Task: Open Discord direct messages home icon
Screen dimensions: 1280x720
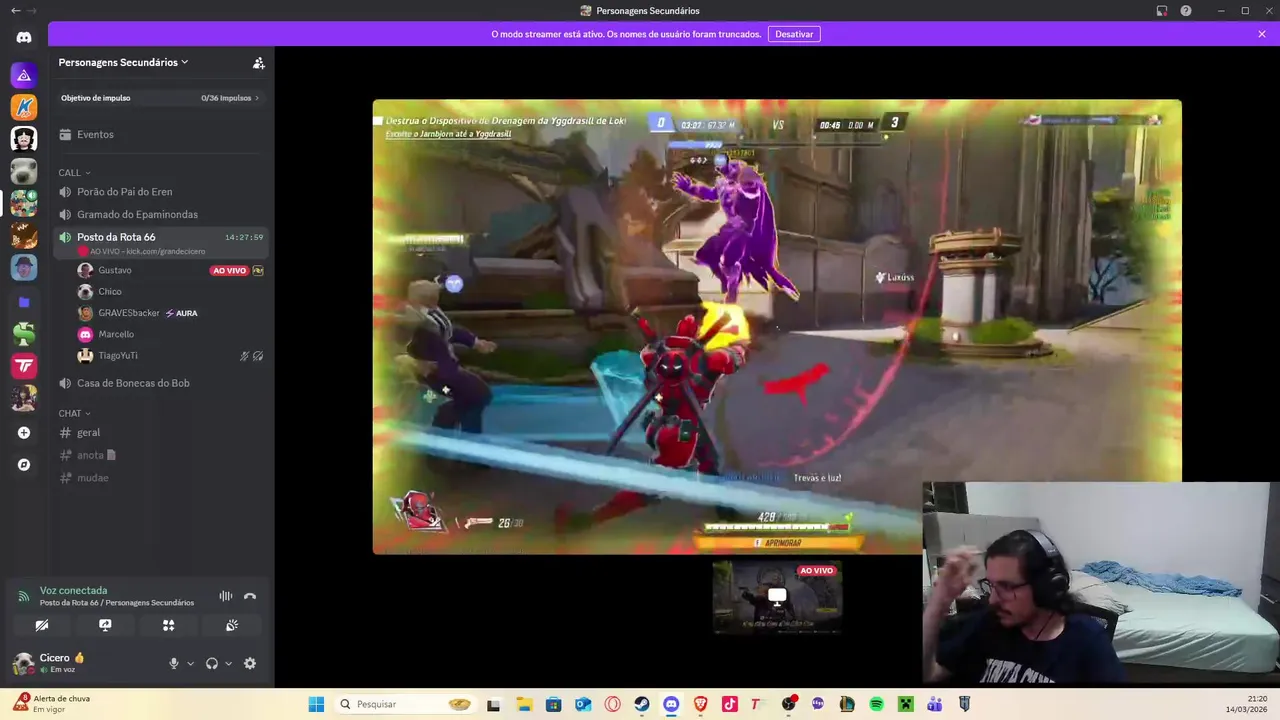Action: click(24, 38)
